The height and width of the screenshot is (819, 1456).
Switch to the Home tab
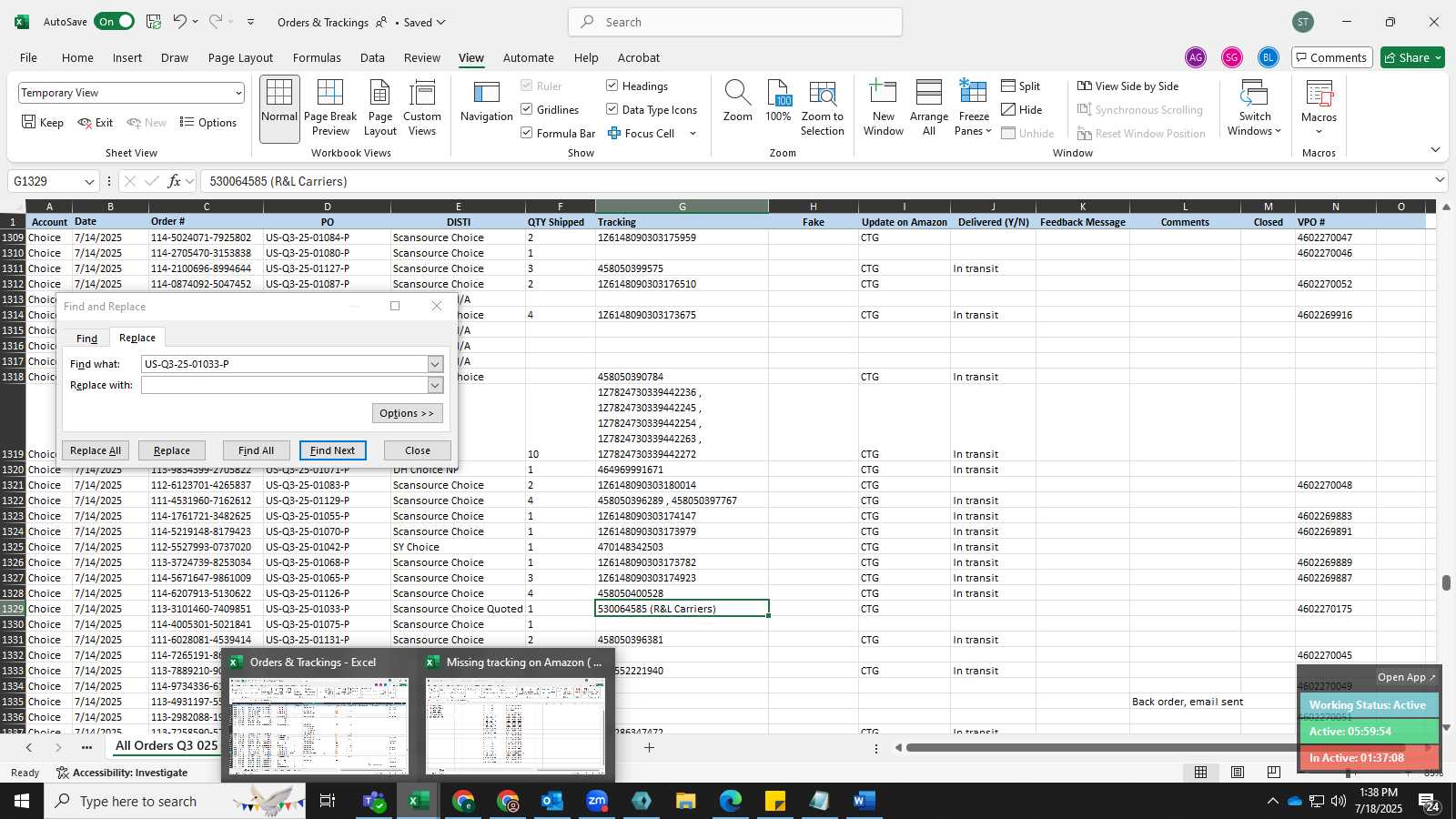point(77,57)
